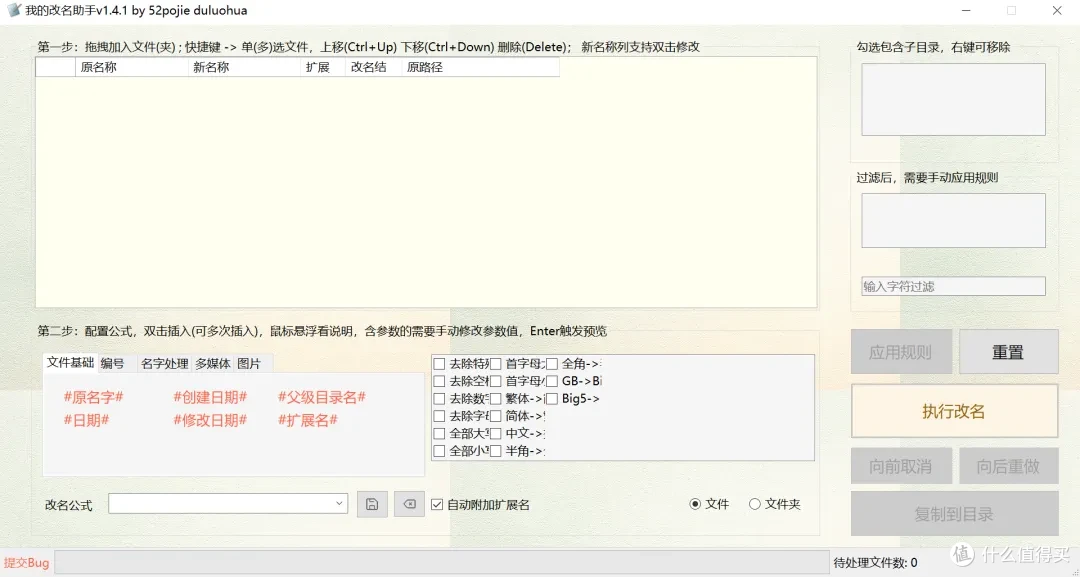Minimize the rename assistant window
This screenshot has width=1080, height=577.
966,10
